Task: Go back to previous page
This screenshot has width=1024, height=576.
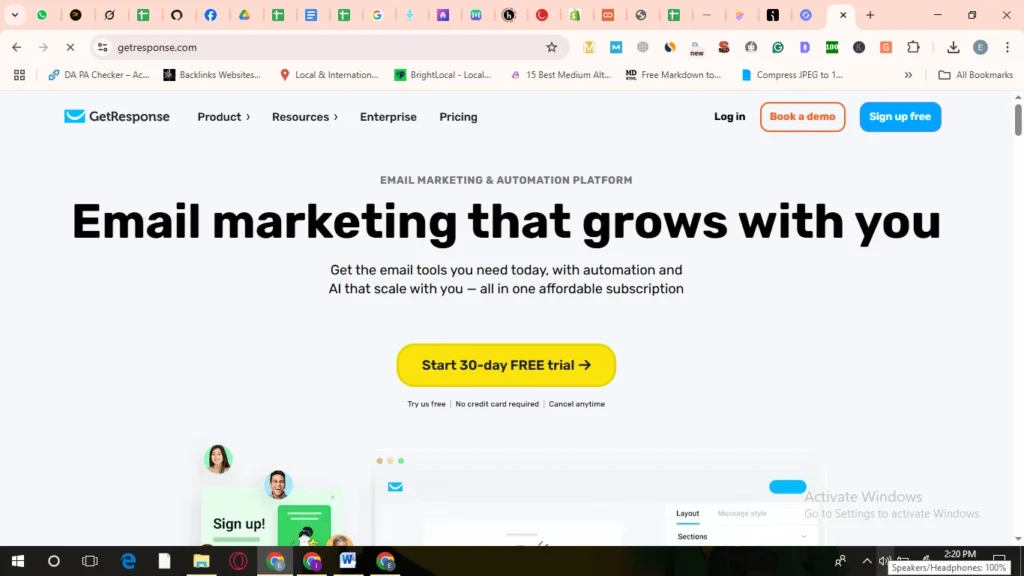Action: coord(16,47)
